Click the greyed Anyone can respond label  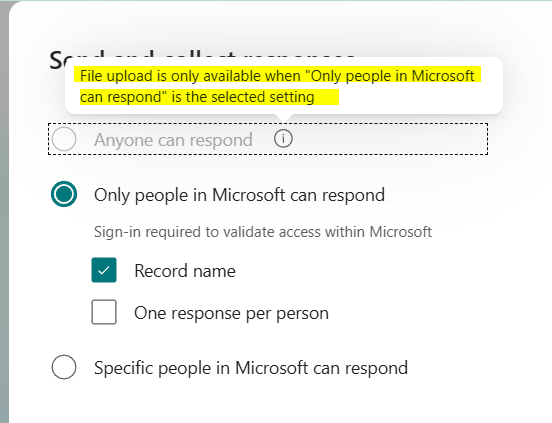173,140
